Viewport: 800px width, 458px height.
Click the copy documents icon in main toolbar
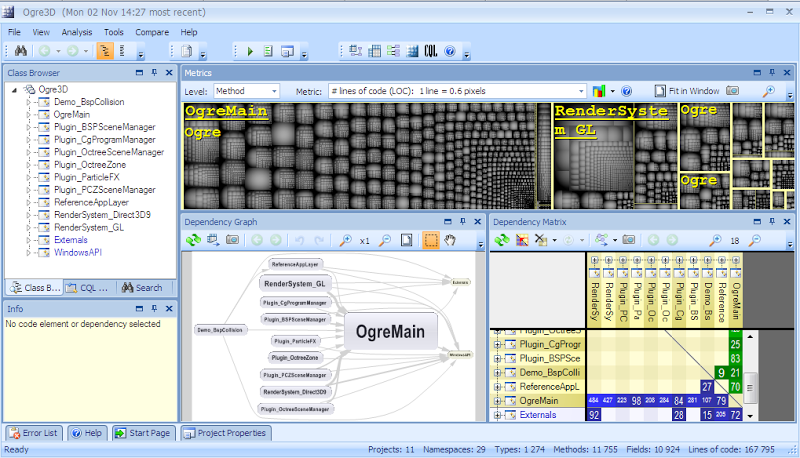click(x=187, y=51)
